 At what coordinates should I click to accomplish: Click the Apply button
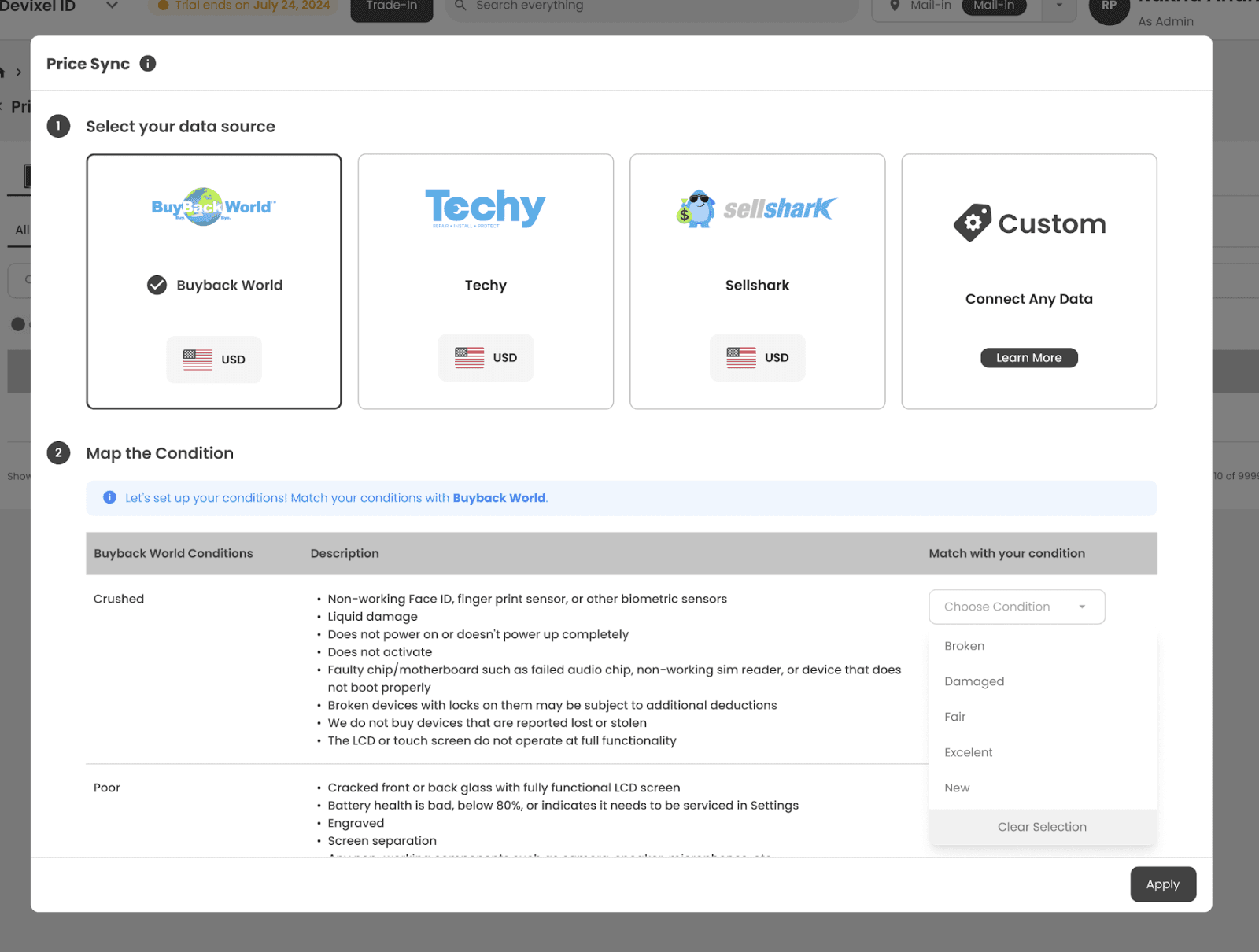1163,884
